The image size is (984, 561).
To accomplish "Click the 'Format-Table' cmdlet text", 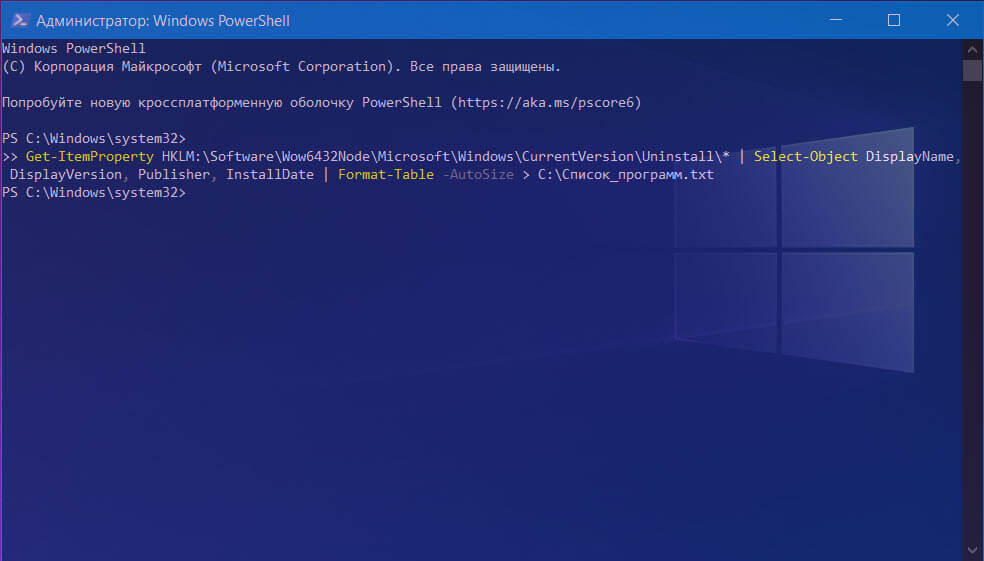I will coord(386,174).
